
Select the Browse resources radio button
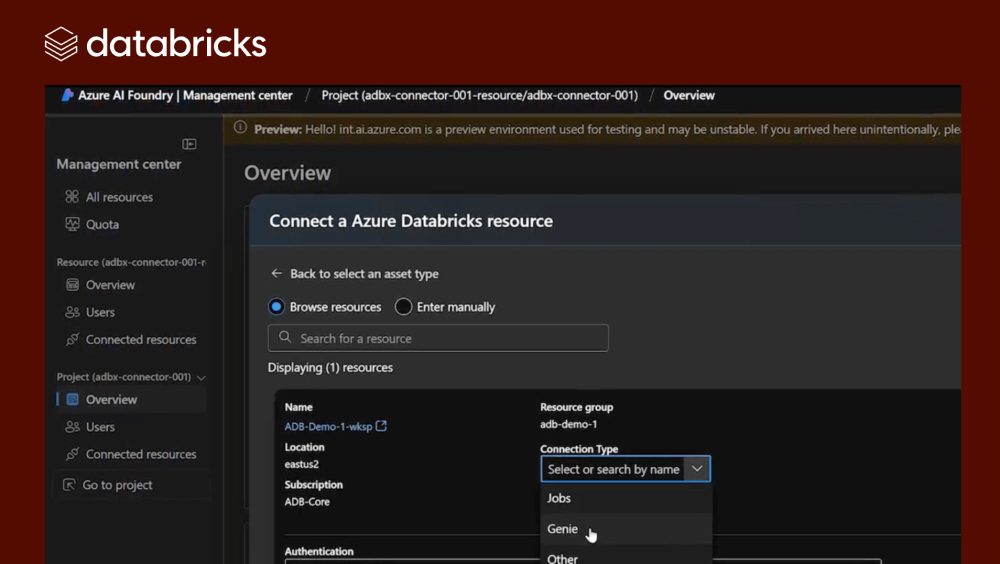click(277, 307)
